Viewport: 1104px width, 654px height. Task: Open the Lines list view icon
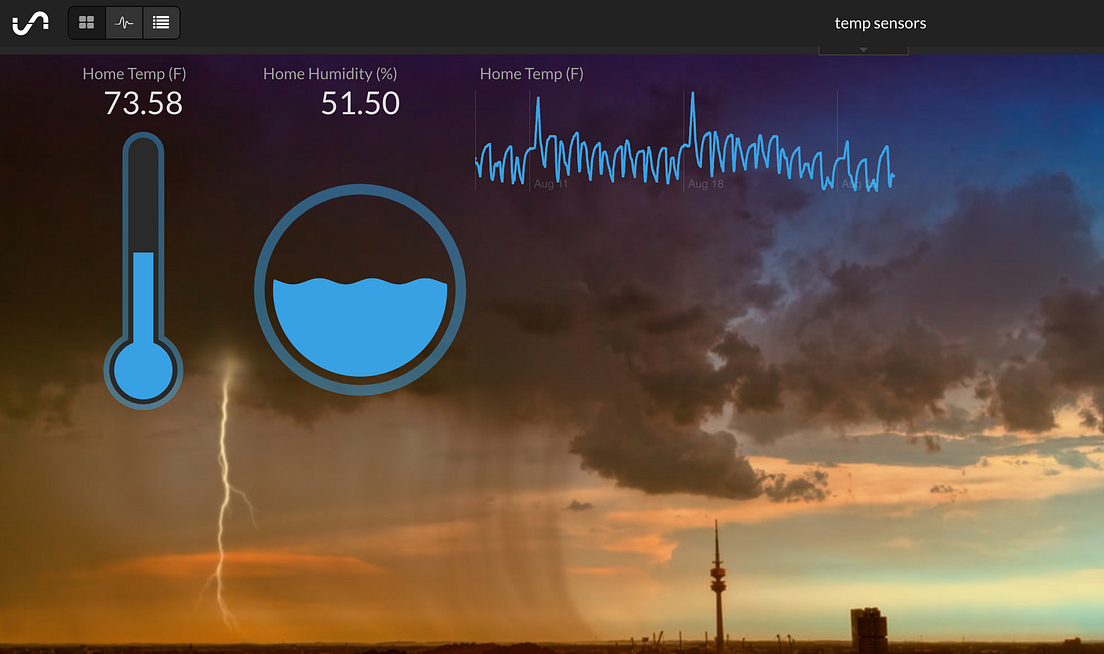[161, 22]
